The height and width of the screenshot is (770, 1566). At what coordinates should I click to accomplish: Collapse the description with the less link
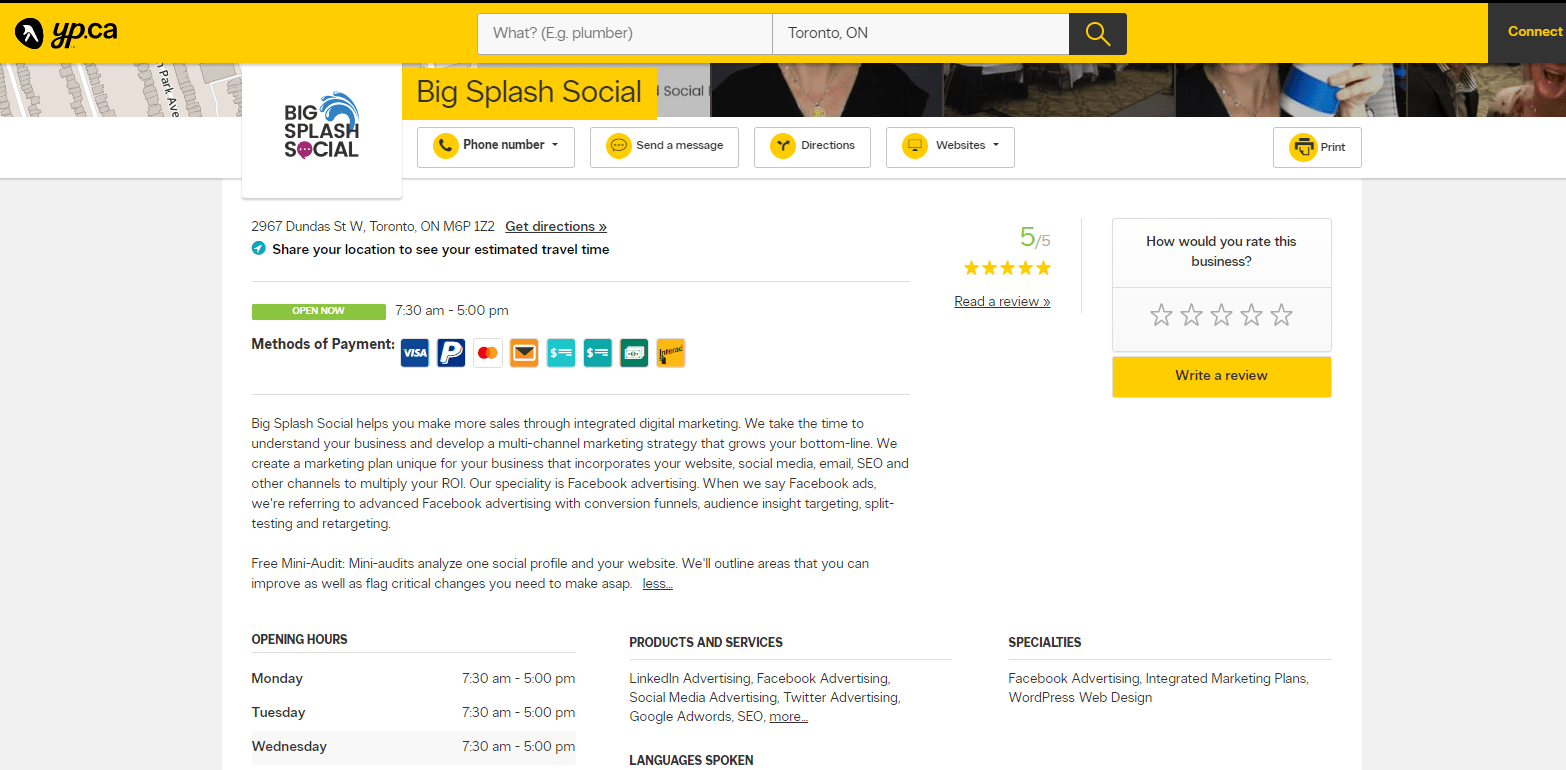click(657, 584)
